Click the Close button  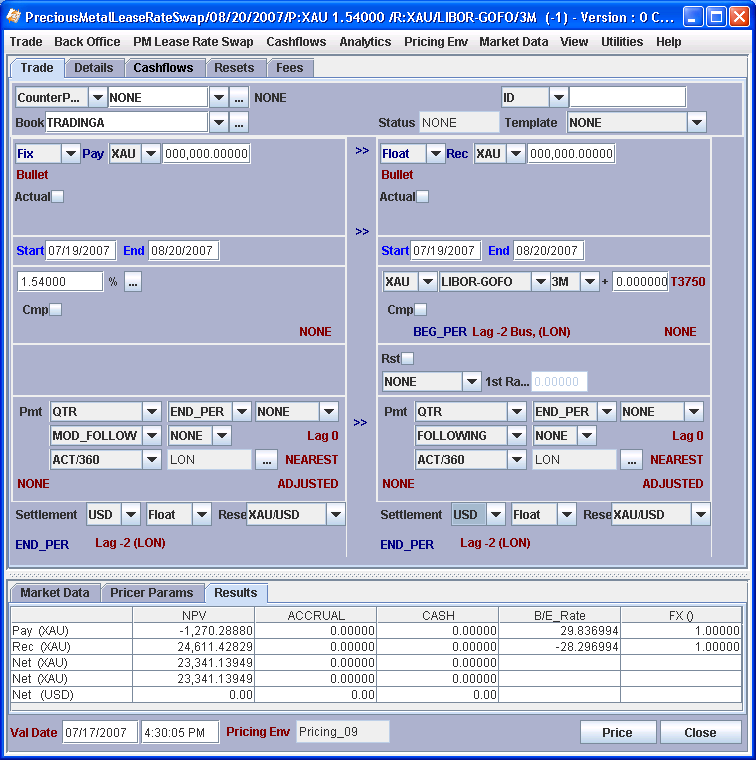(x=700, y=732)
